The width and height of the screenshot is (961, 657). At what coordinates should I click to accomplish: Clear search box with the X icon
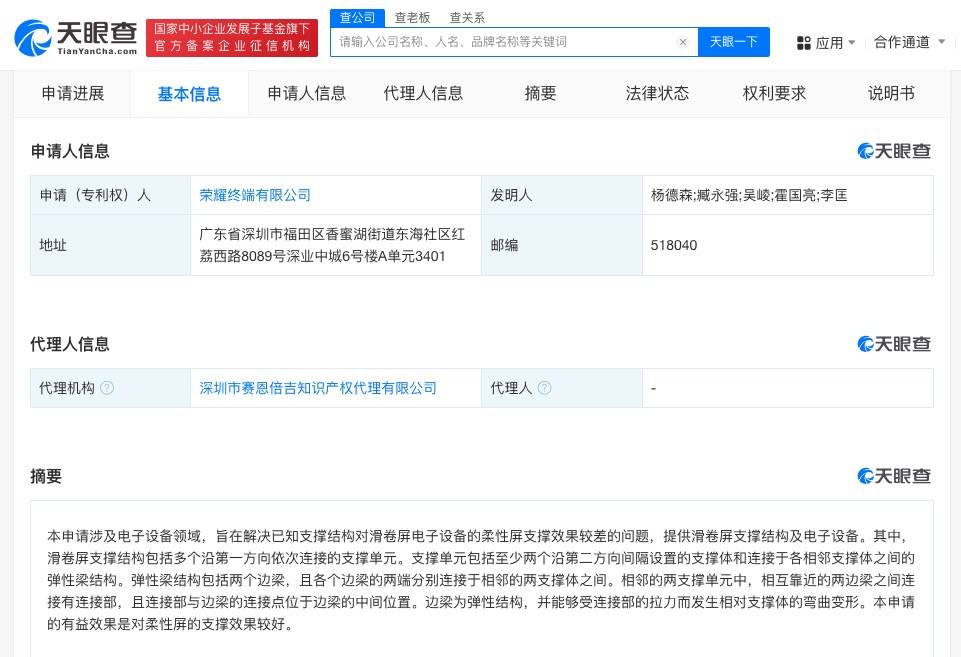(682, 42)
